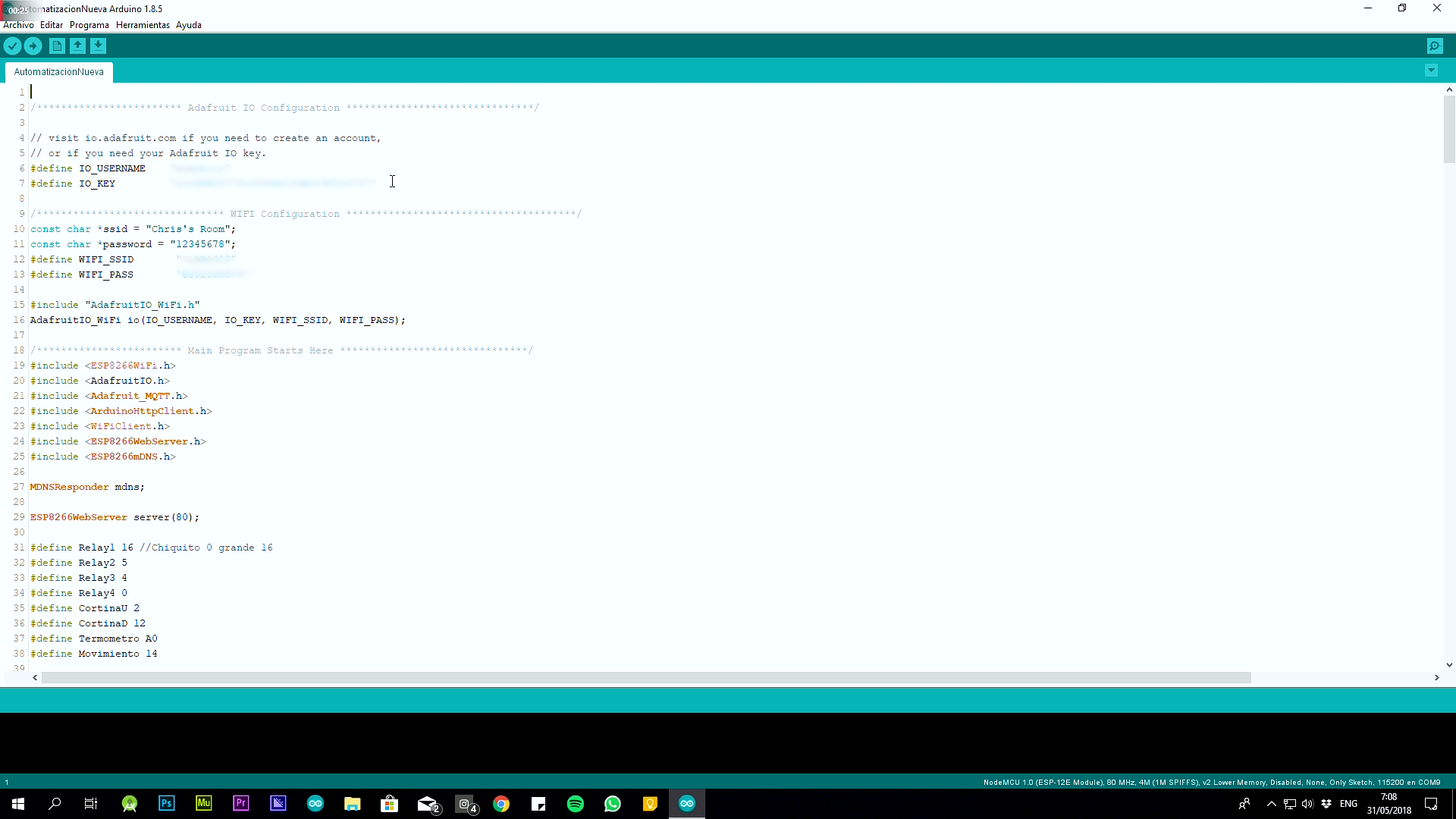Click the Relay1 16 define line

[152, 548]
